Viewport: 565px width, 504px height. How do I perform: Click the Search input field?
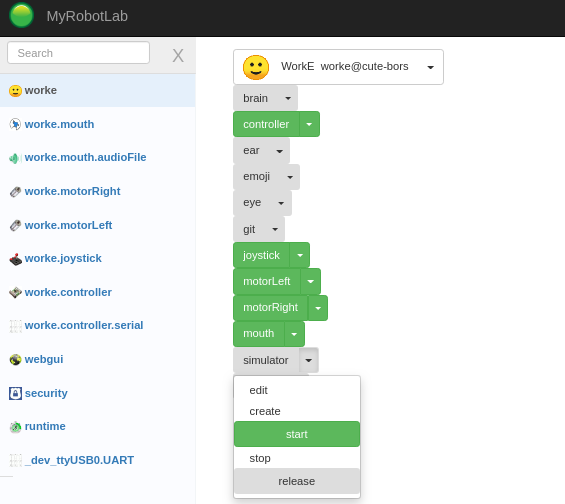(x=79, y=53)
